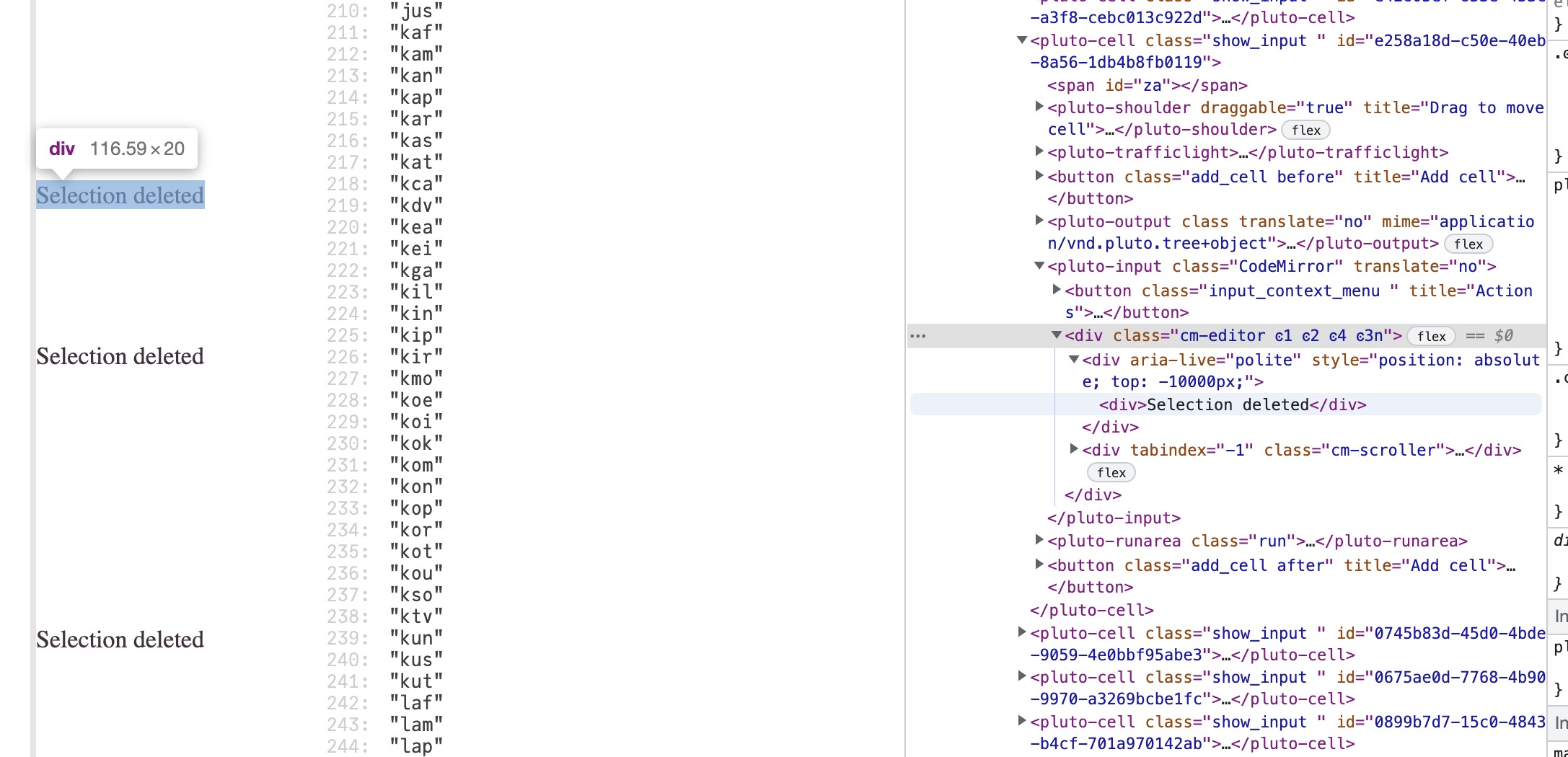Collapse the pluto-input element

point(1038,266)
